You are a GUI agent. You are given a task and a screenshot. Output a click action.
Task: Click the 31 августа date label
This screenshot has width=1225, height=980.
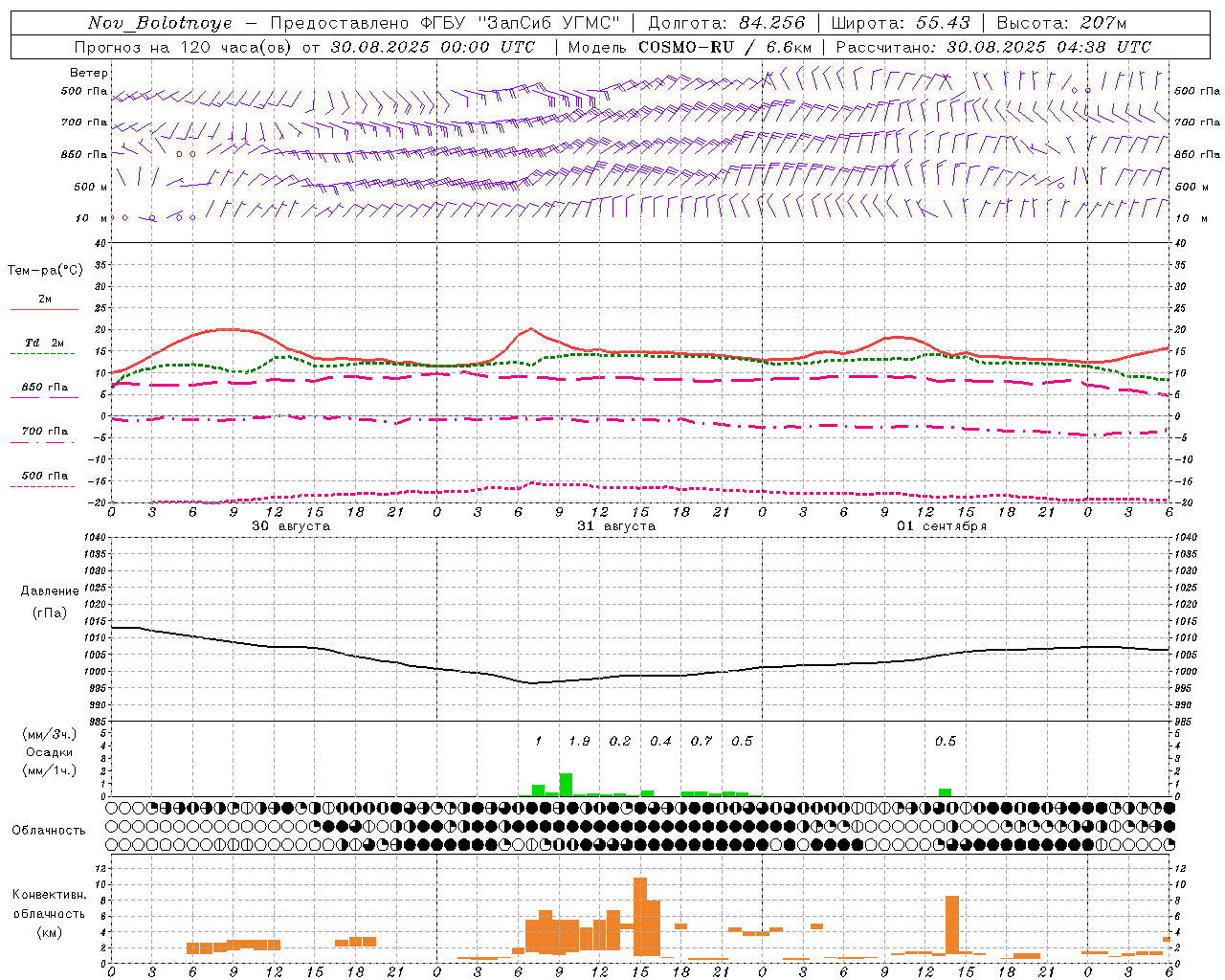(x=616, y=526)
